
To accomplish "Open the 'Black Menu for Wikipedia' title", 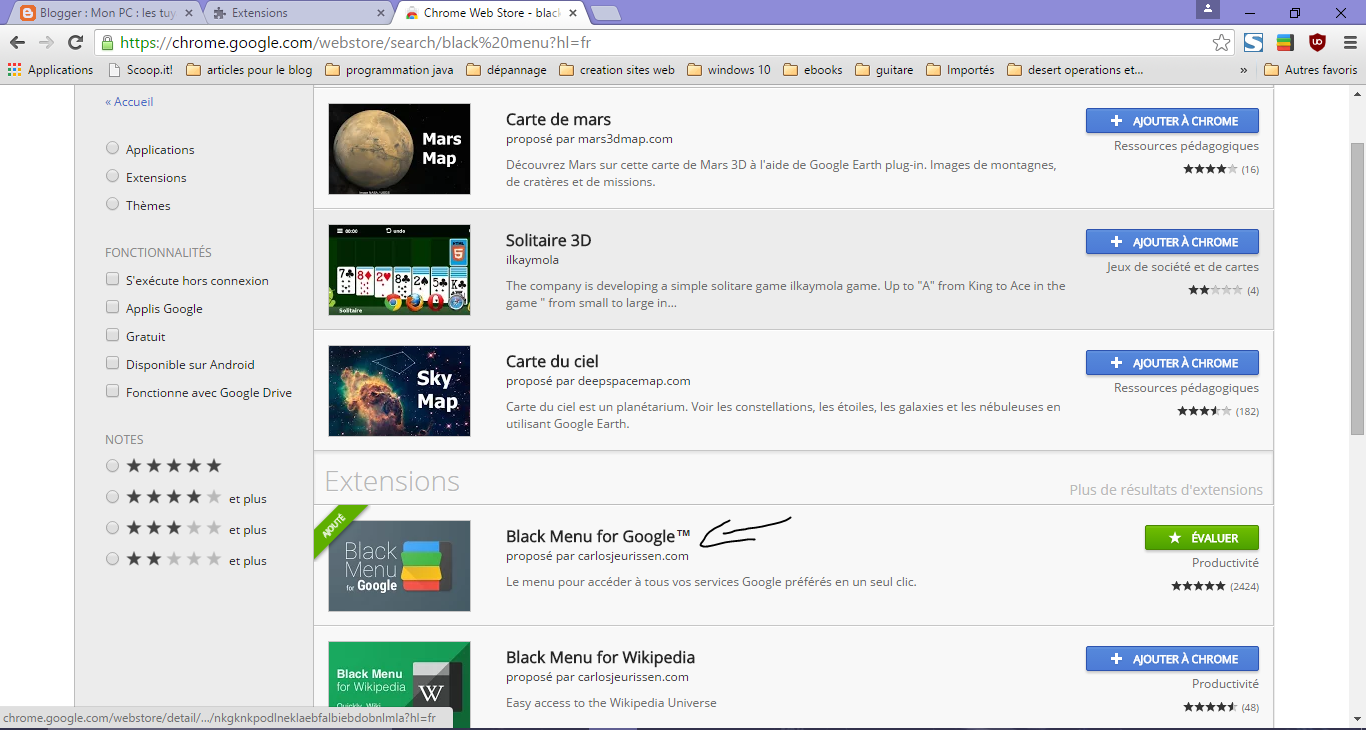I will tap(600, 657).
